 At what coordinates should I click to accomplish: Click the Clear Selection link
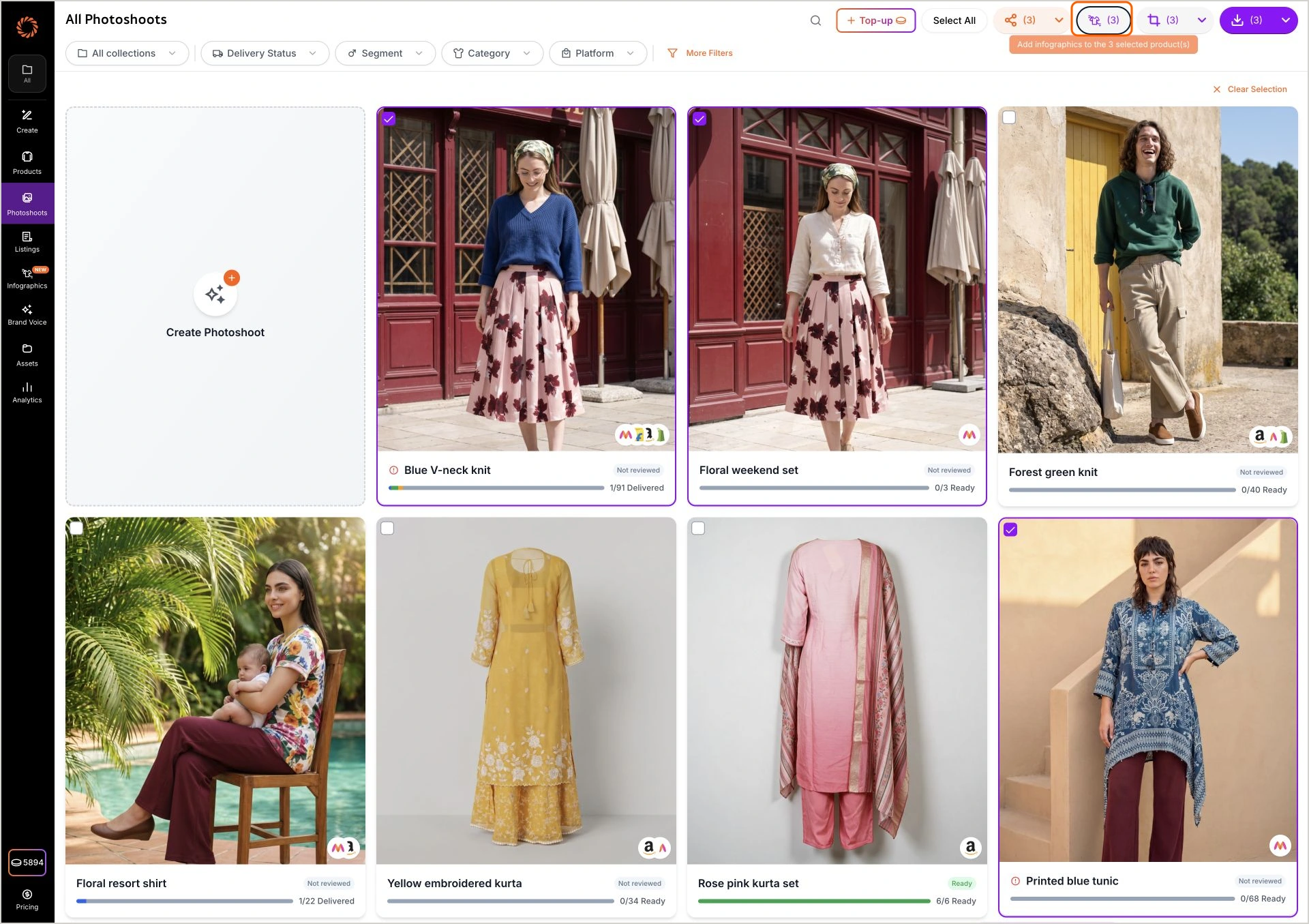(1250, 89)
